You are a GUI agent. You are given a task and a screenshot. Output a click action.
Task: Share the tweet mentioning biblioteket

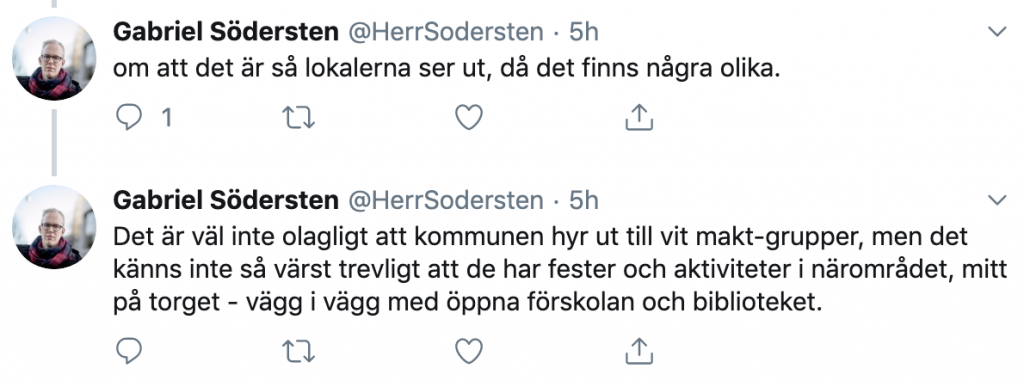point(639,350)
